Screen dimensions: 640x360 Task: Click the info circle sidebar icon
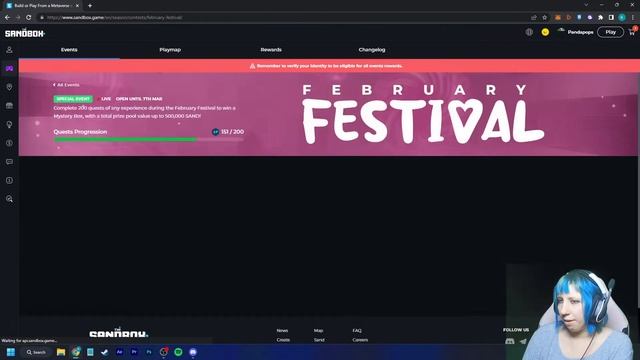(9, 180)
